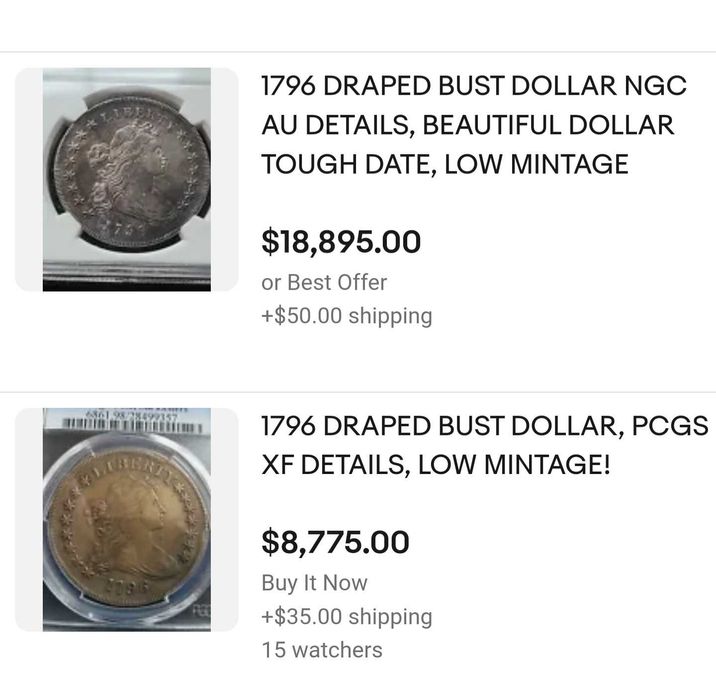Screen dimensions: 716x700
Task: Click the +$35.00 shipping text
Action: tap(346, 617)
